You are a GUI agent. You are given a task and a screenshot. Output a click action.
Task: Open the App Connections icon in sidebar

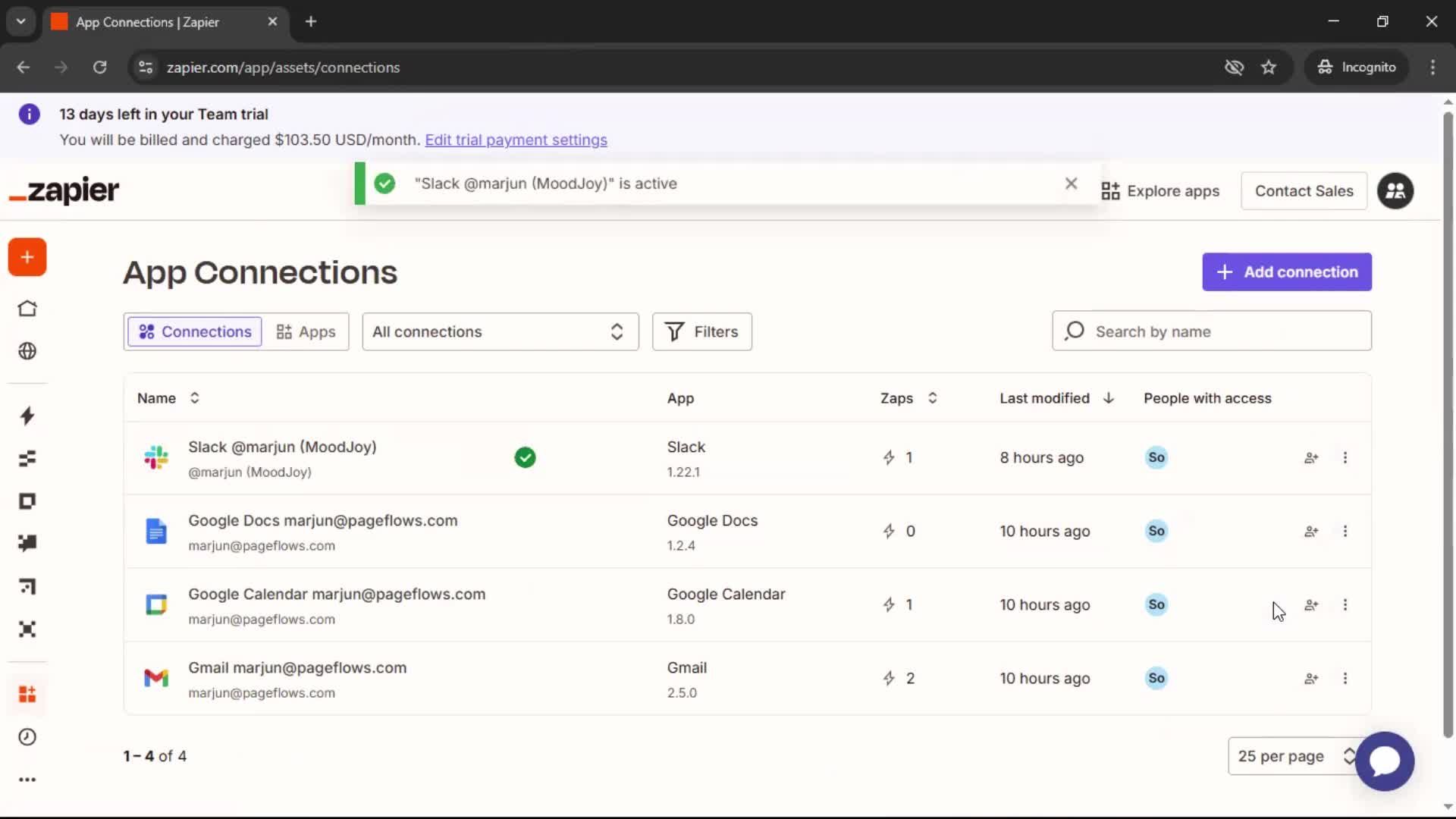27,694
